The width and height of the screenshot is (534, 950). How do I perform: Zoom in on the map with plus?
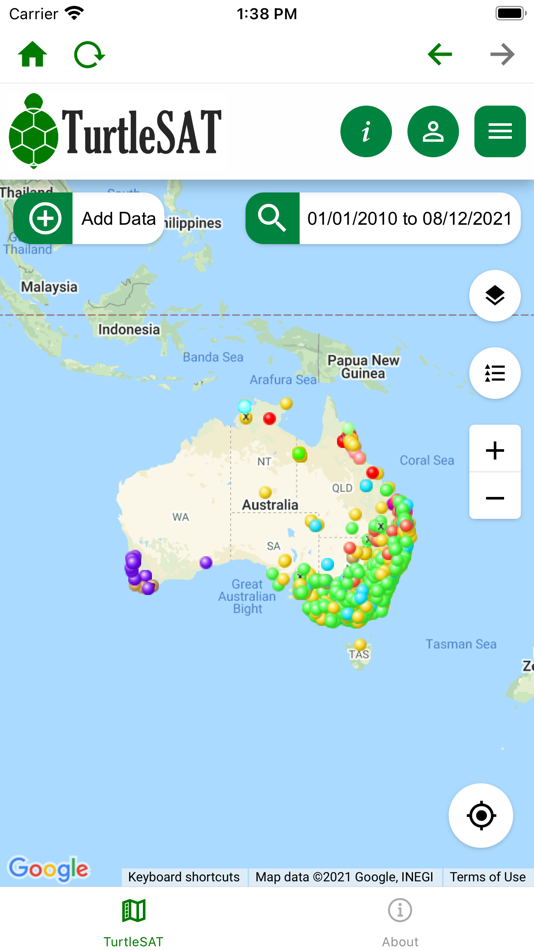tap(495, 449)
